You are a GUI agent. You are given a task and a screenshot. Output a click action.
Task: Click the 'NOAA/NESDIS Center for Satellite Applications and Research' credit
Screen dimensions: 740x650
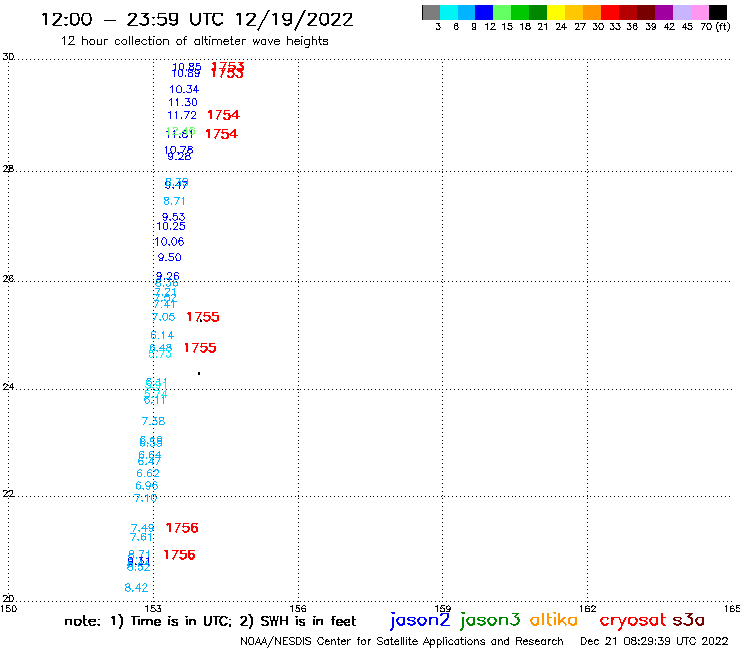402,641
